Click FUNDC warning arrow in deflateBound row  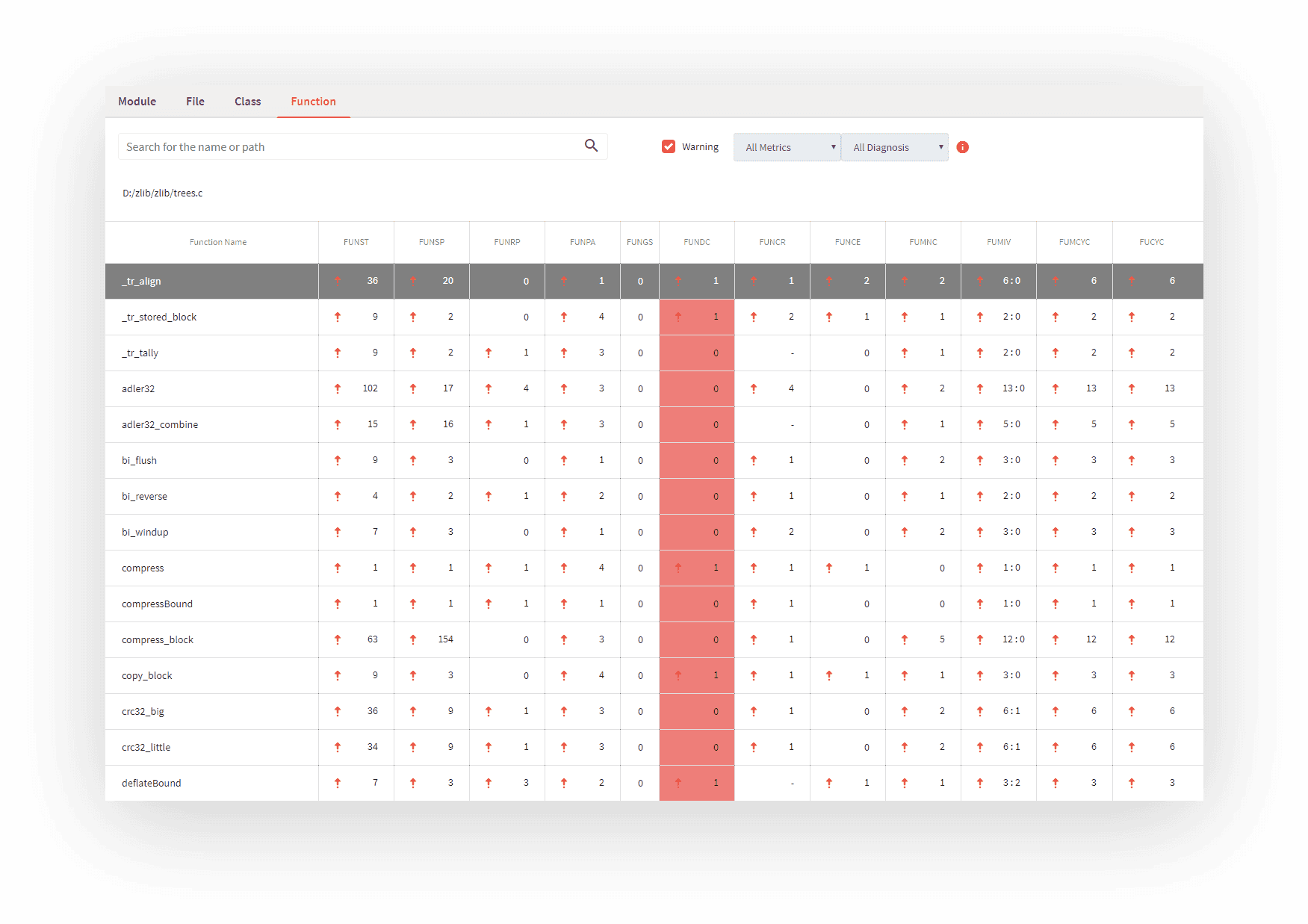678,783
